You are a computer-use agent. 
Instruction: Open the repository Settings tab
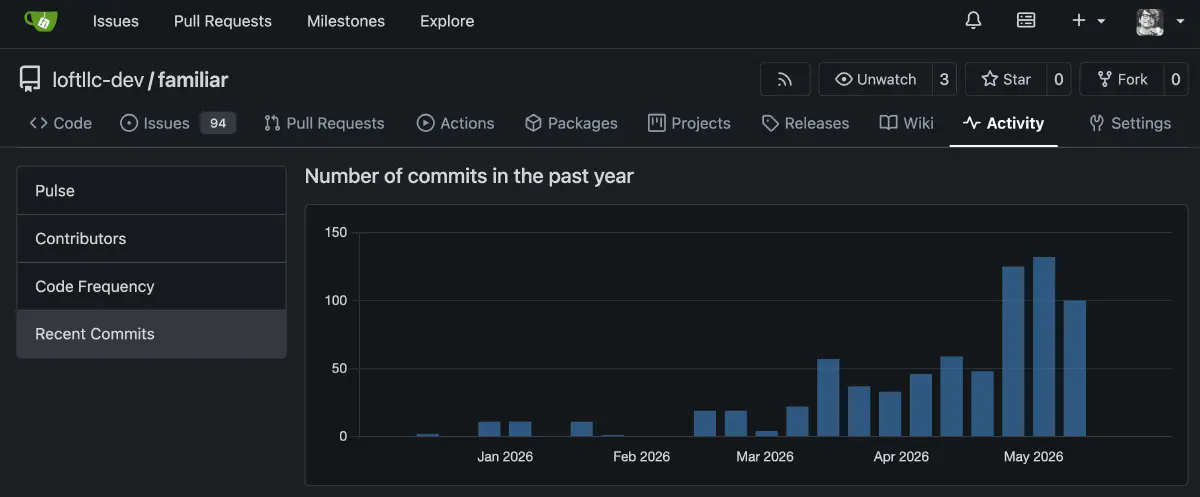click(1129, 123)
